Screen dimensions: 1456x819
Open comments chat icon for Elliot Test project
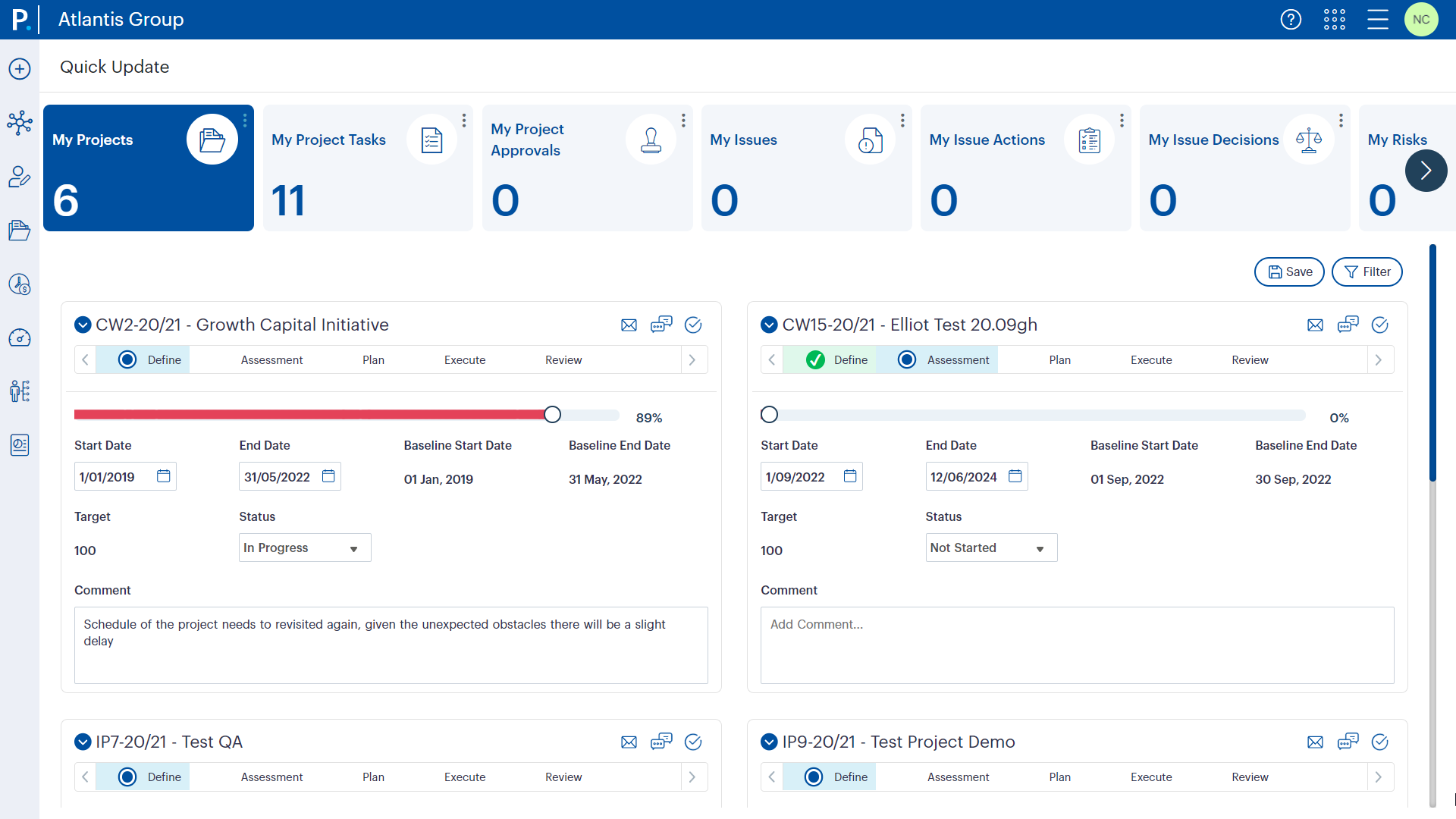1348,325
